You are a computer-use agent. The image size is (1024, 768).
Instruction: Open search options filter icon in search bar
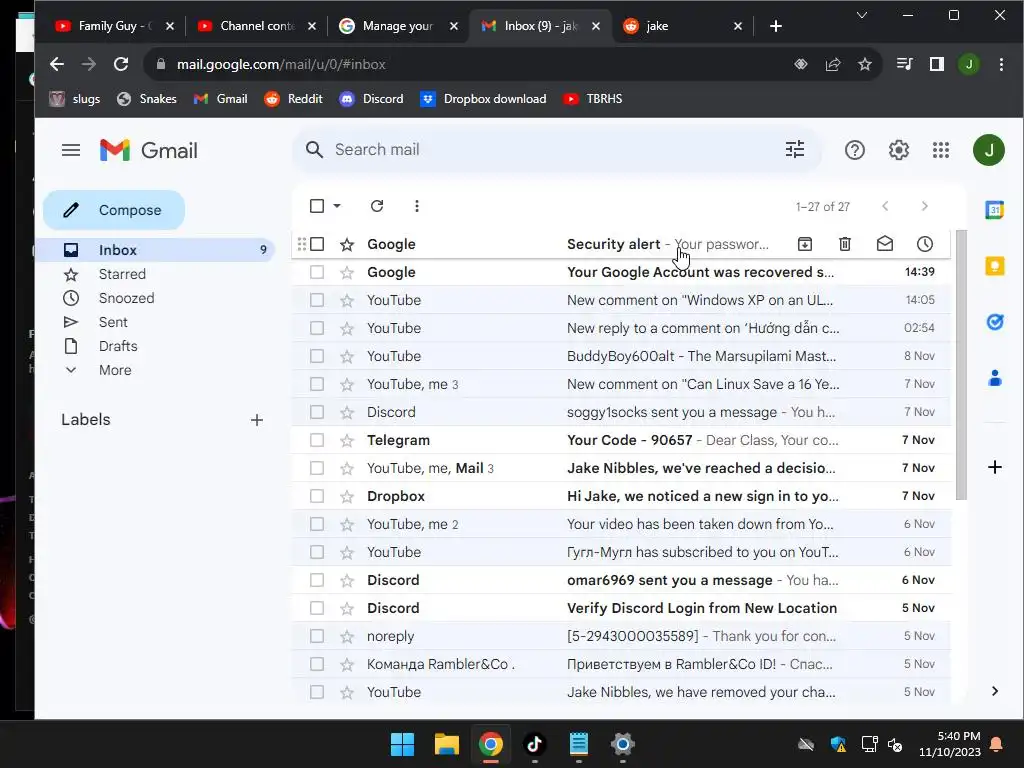tap(795, 150)
